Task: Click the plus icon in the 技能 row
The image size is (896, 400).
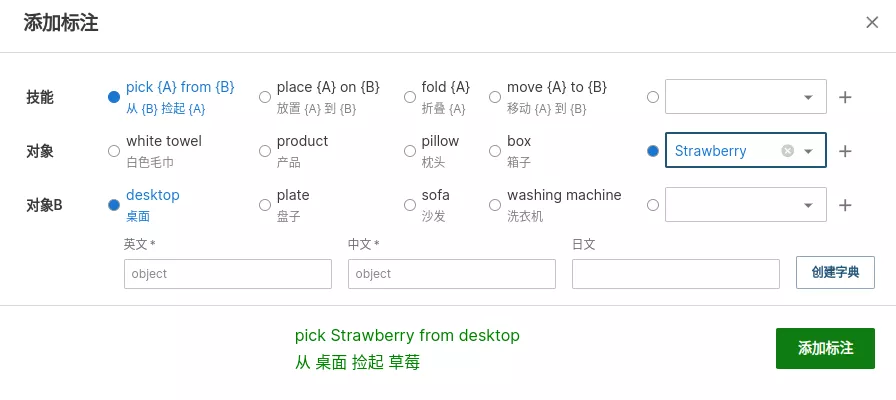Action: [845, 97]
